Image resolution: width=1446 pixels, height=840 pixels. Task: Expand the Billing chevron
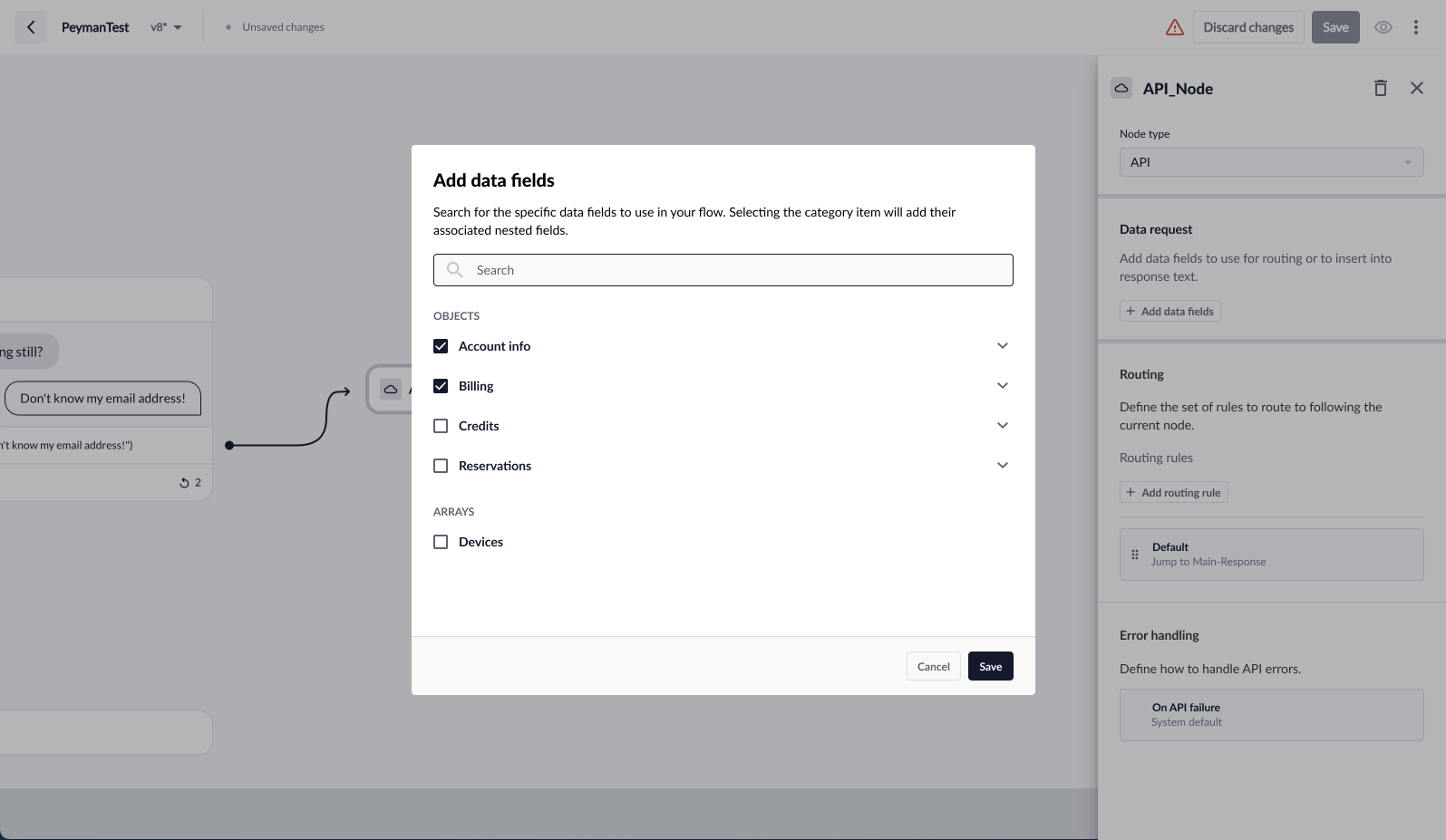point(1003,386)
